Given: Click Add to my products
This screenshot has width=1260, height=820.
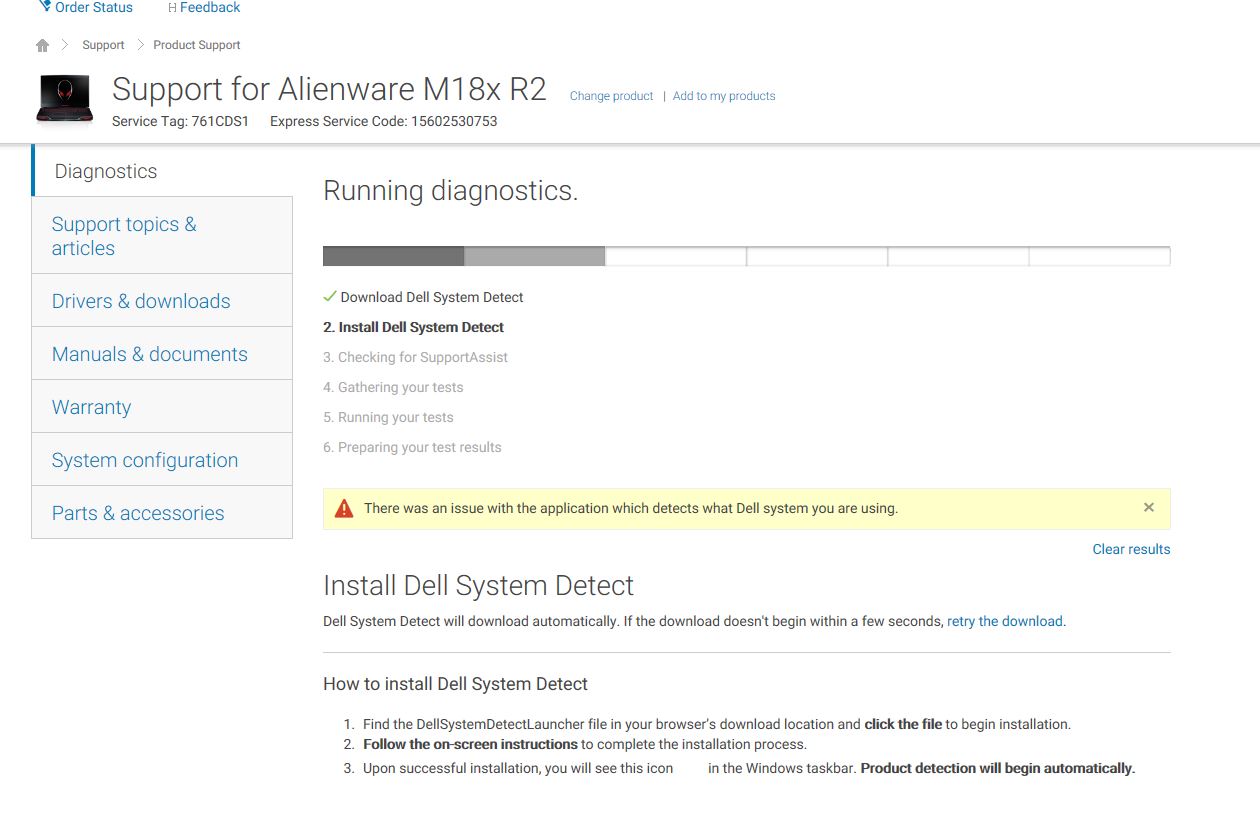Looking at the screenshot, I should (x=724, y=96).
